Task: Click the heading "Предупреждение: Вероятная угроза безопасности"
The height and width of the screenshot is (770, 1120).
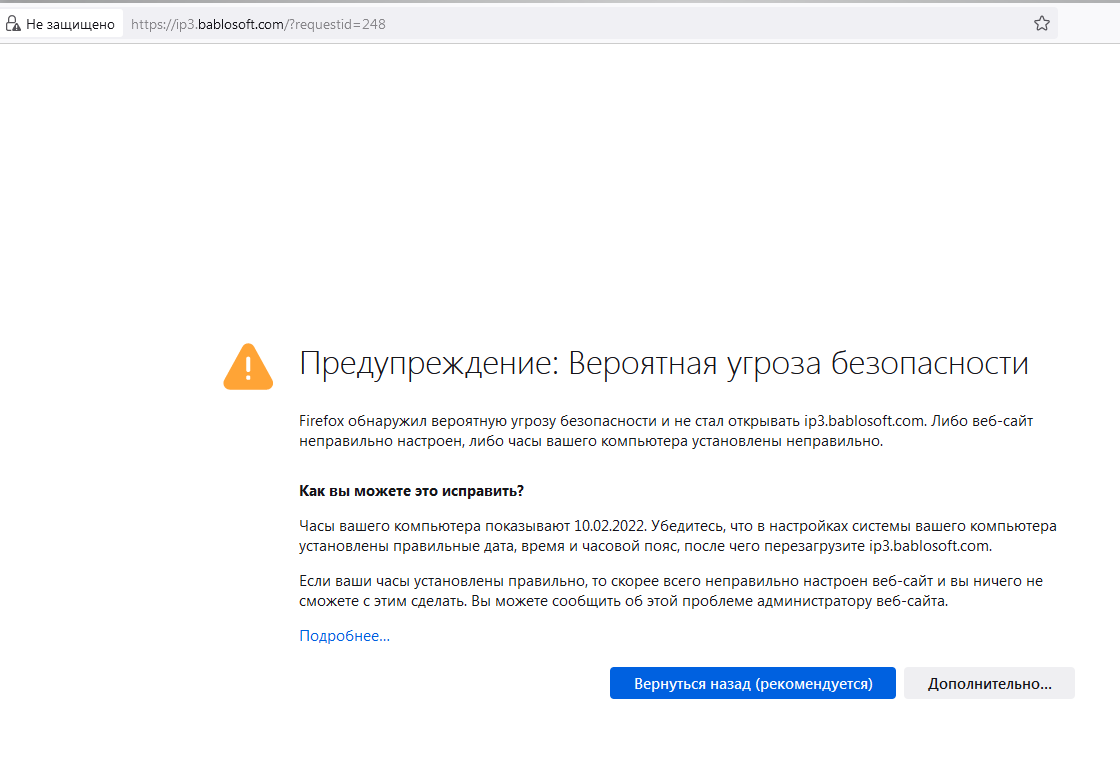Action: pos(664,364)
